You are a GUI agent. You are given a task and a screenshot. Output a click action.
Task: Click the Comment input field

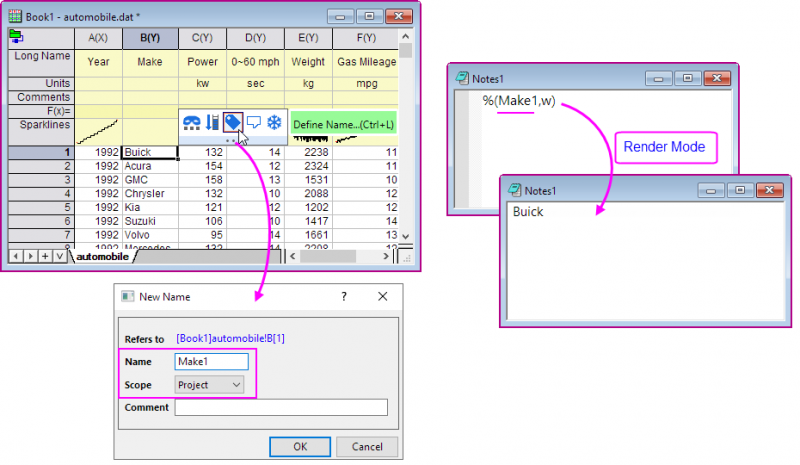pyautogui.click(x=280, y=407)
